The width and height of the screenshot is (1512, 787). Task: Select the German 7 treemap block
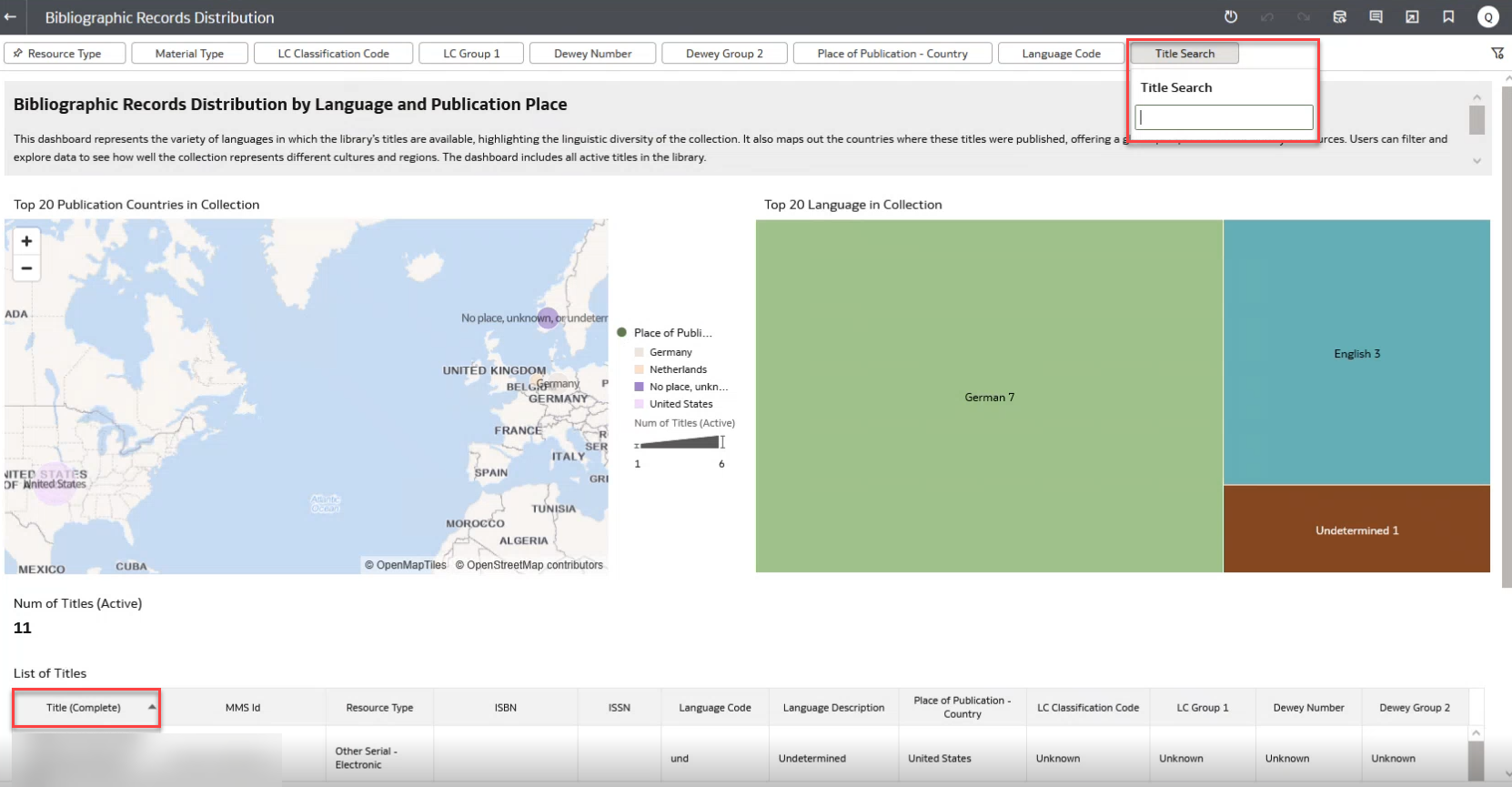click(x=989, y=396)
